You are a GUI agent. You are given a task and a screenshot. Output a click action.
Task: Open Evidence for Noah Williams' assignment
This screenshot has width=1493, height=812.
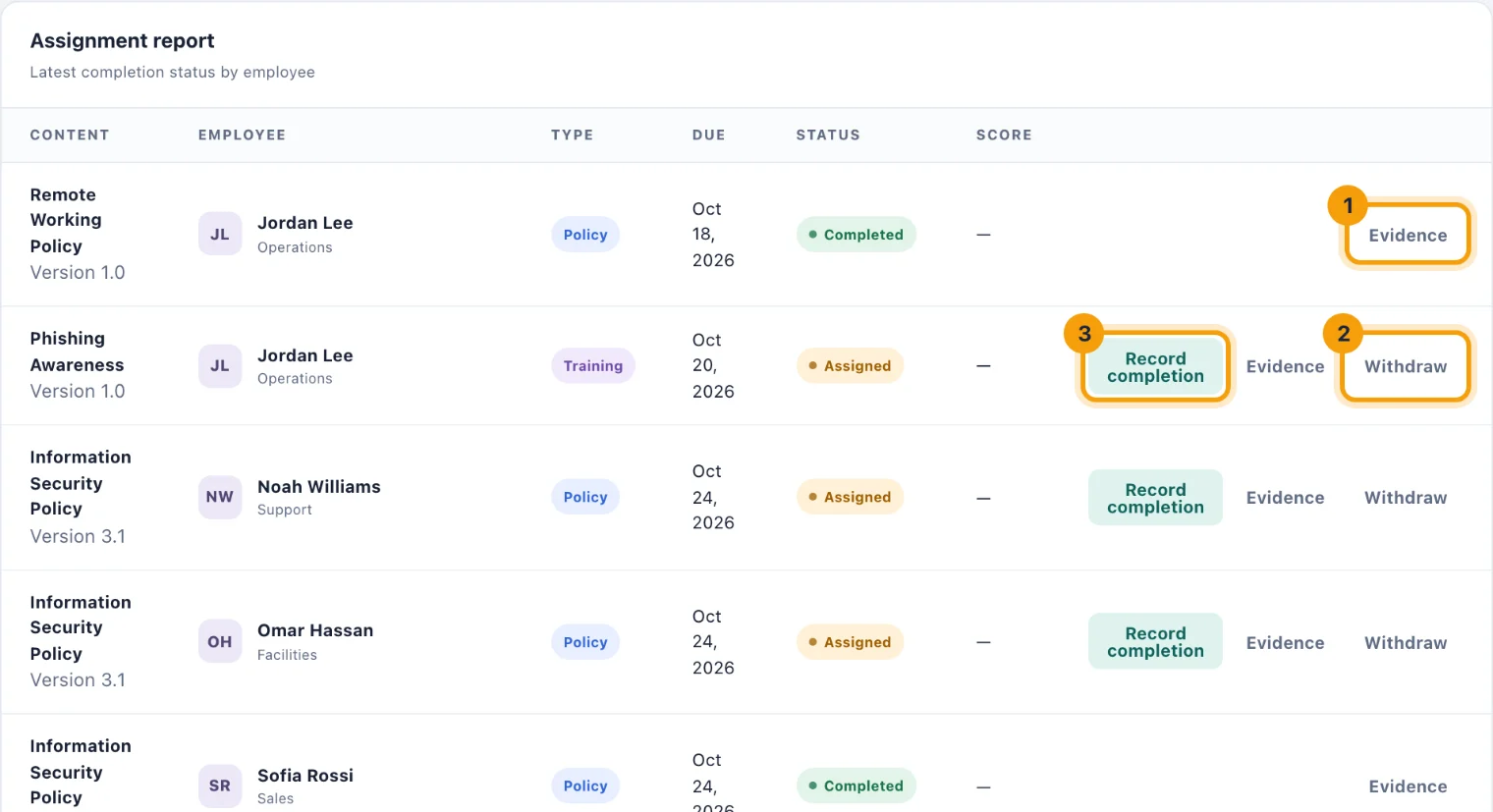1285,498
